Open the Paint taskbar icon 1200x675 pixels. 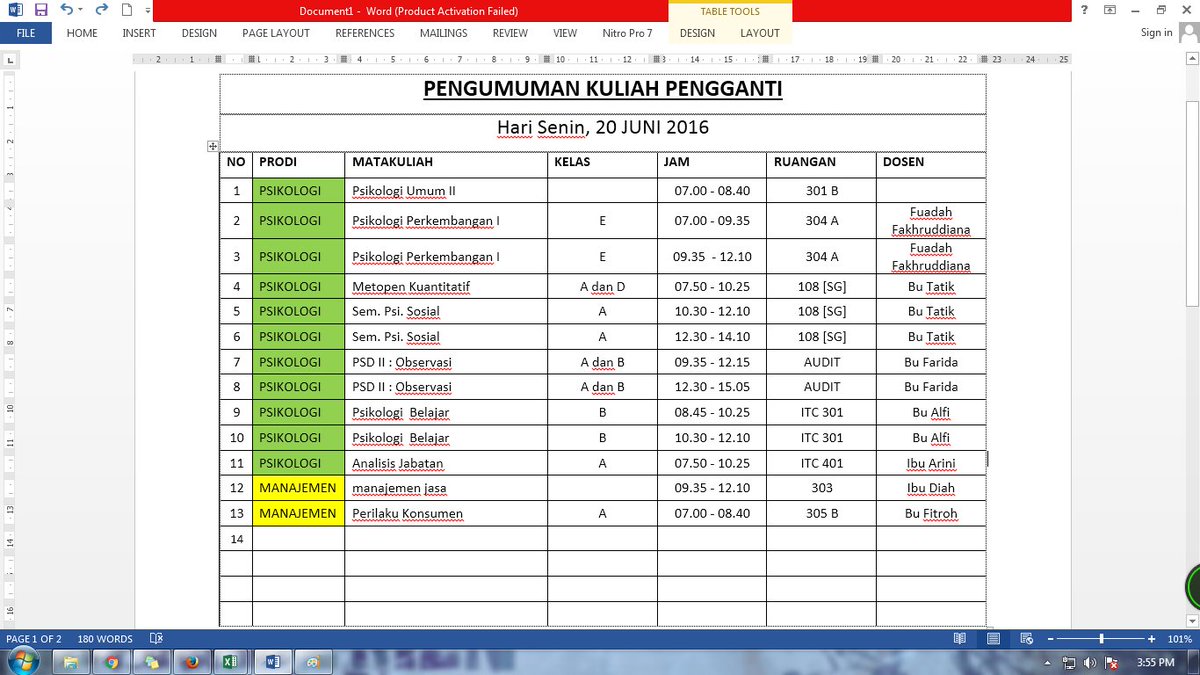[x=312, y=662]
